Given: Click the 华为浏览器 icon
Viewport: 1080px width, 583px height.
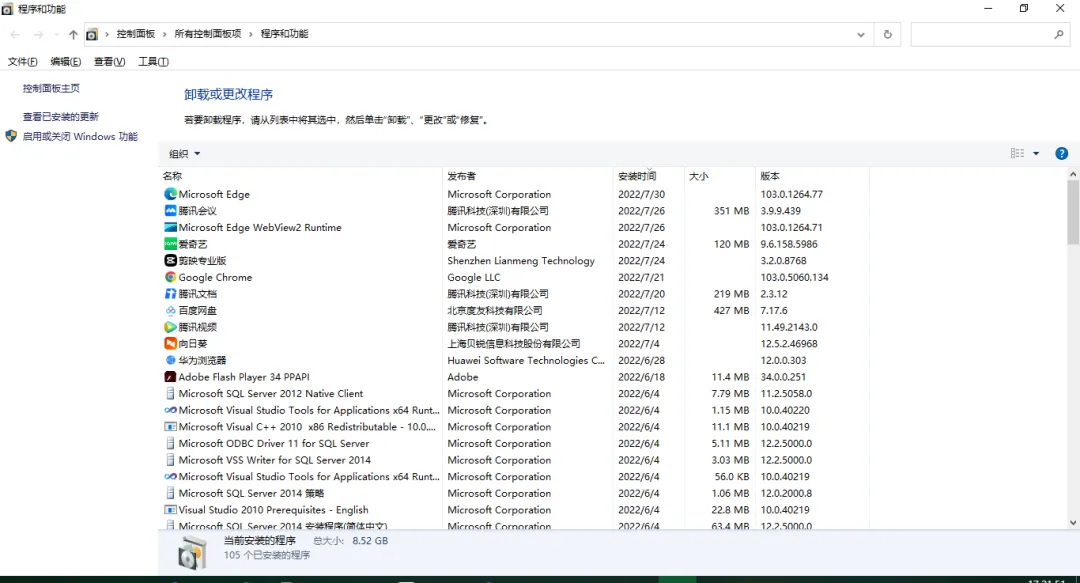Looking at the screenshot, I should [169, 360].
